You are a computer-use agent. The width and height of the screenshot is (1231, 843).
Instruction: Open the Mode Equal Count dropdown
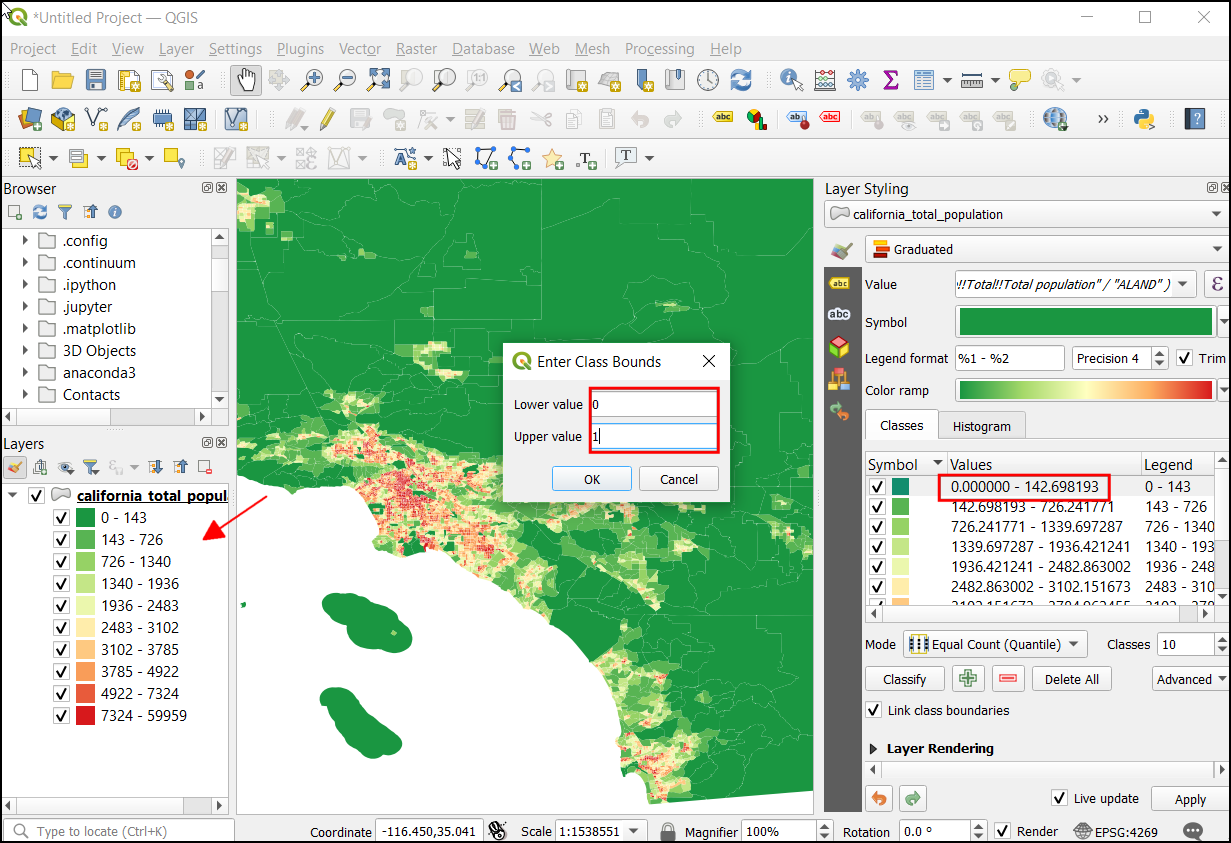pos(995,645)
